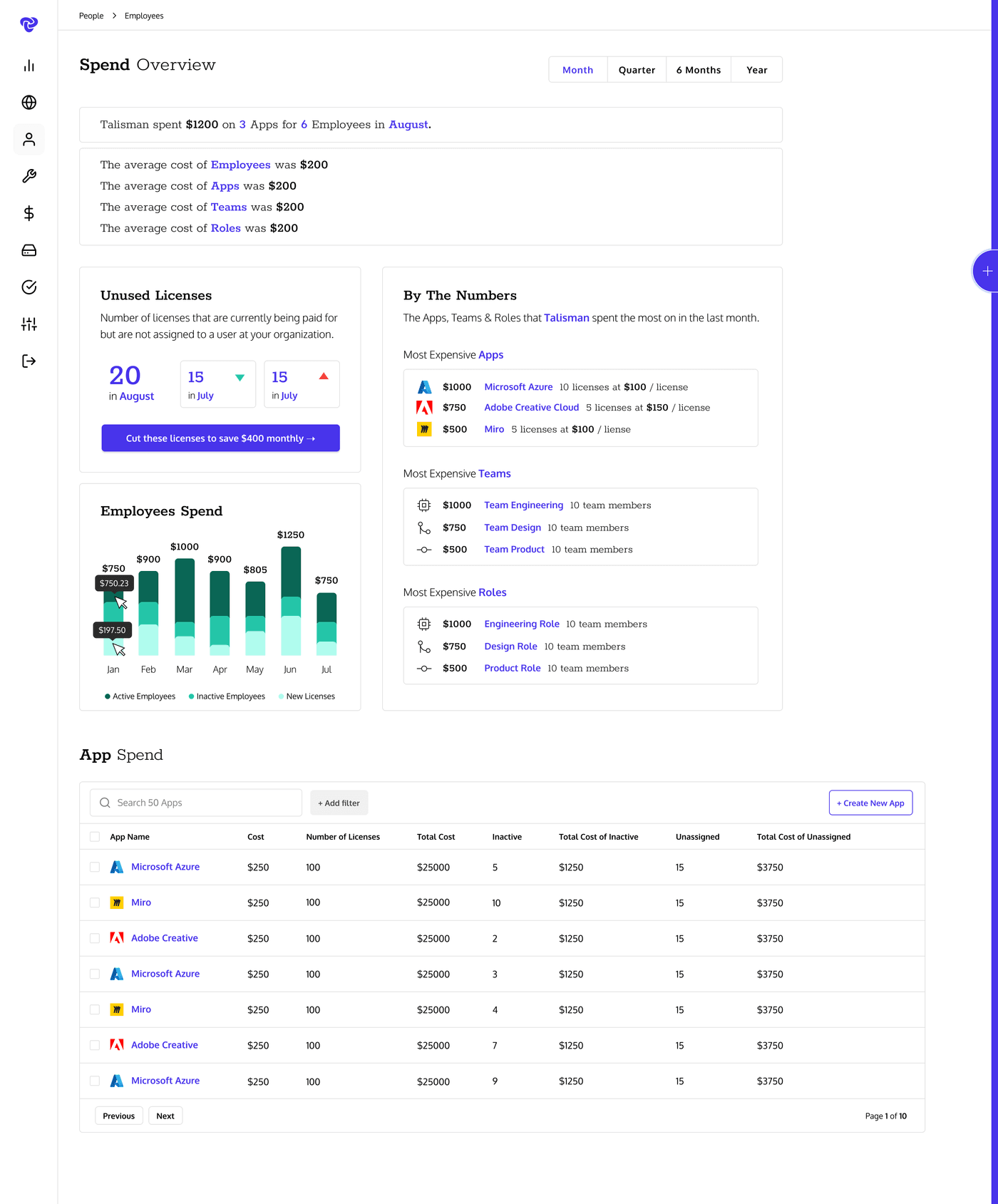Click the August link in spend summary
Screen dimensions: 998x1204
point(408,125)
